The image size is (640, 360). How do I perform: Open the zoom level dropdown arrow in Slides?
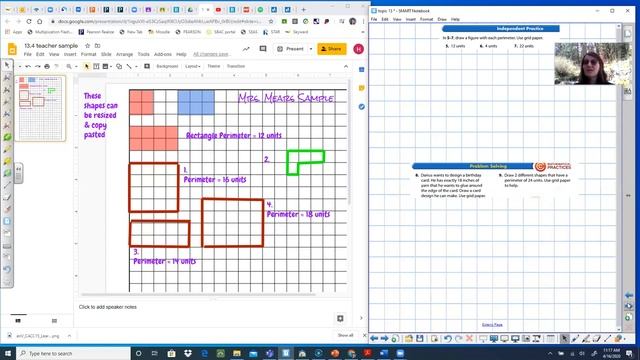(x=76, y=67)
